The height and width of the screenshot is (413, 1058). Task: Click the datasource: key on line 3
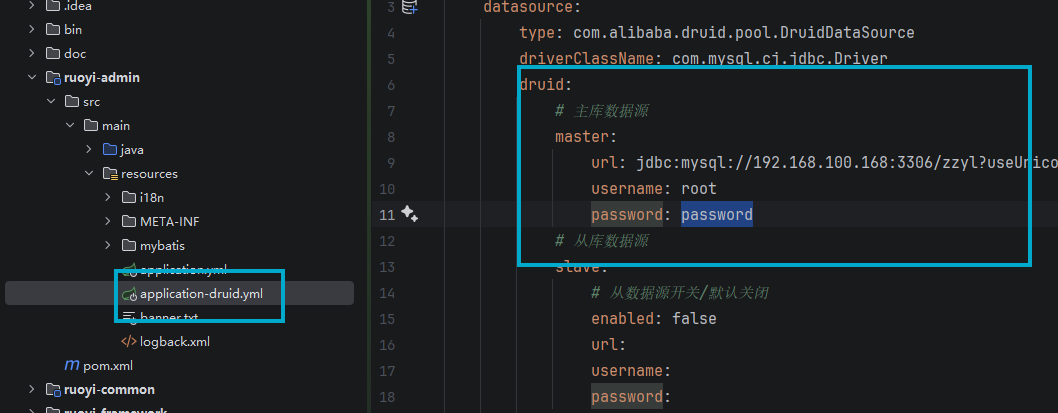[x=532, y=7]
